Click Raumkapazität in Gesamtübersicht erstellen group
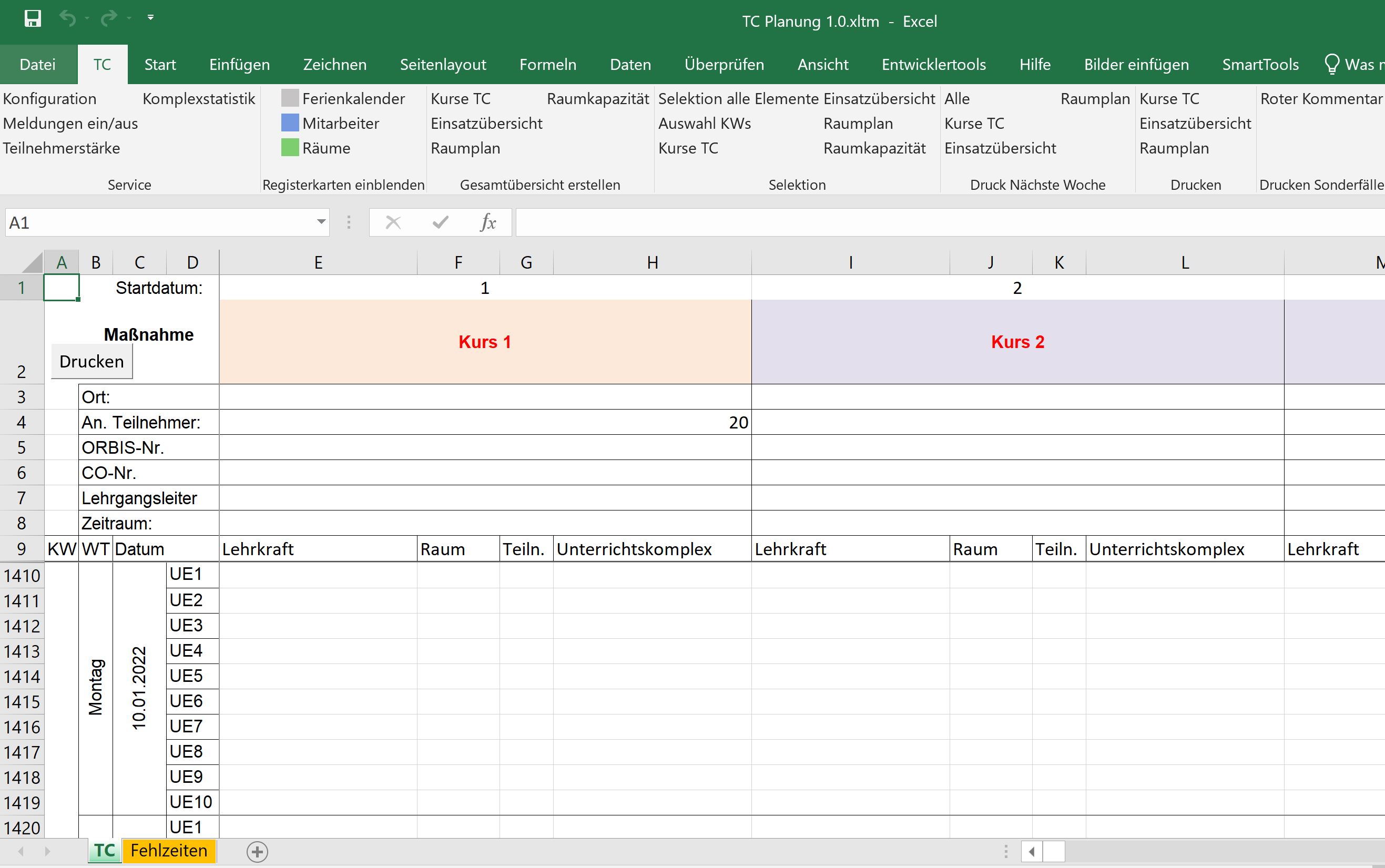 (597, 99)
